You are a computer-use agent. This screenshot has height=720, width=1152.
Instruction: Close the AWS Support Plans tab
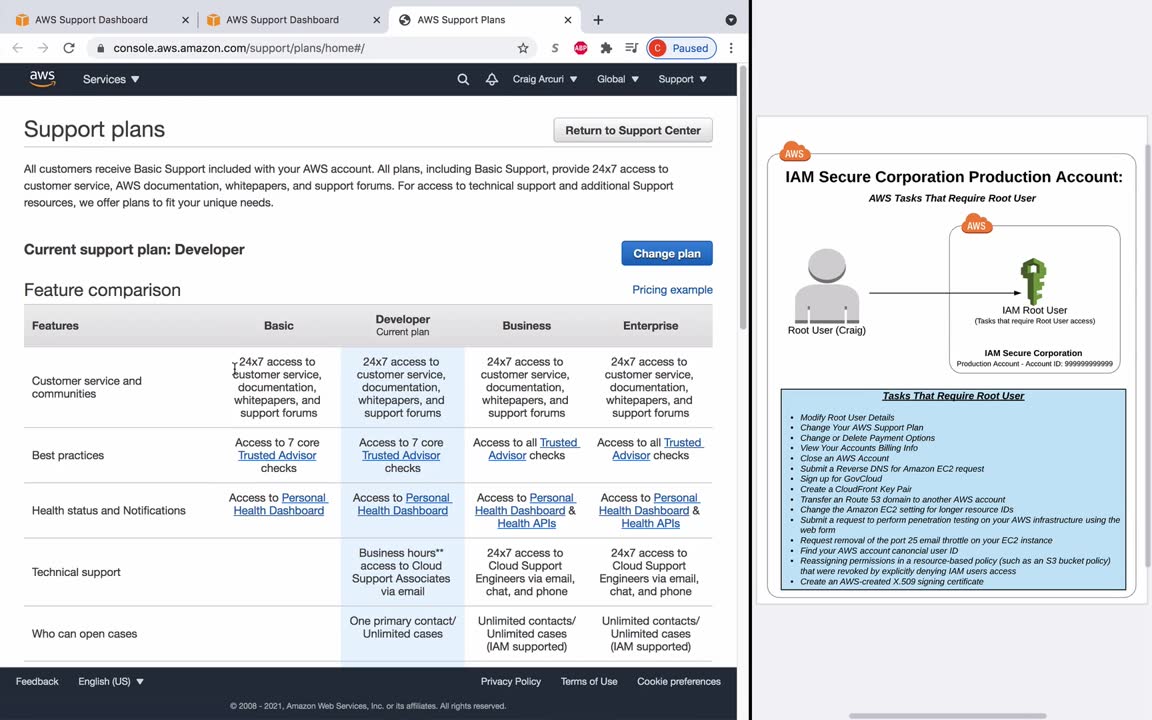coord(567,20)
